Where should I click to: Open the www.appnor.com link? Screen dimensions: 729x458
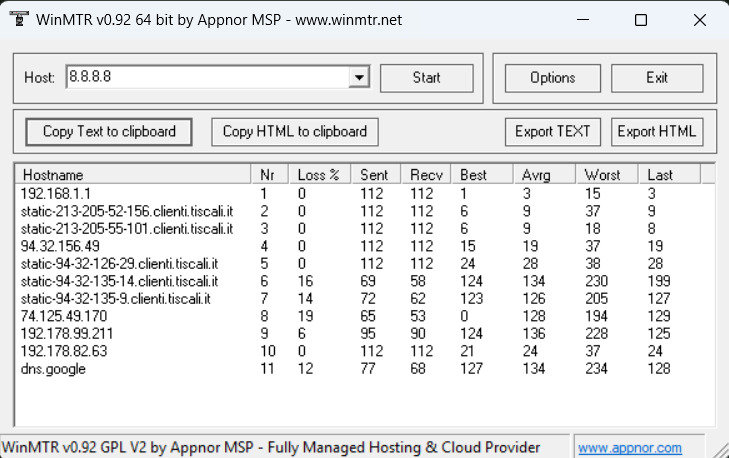[x=630, y=448]
